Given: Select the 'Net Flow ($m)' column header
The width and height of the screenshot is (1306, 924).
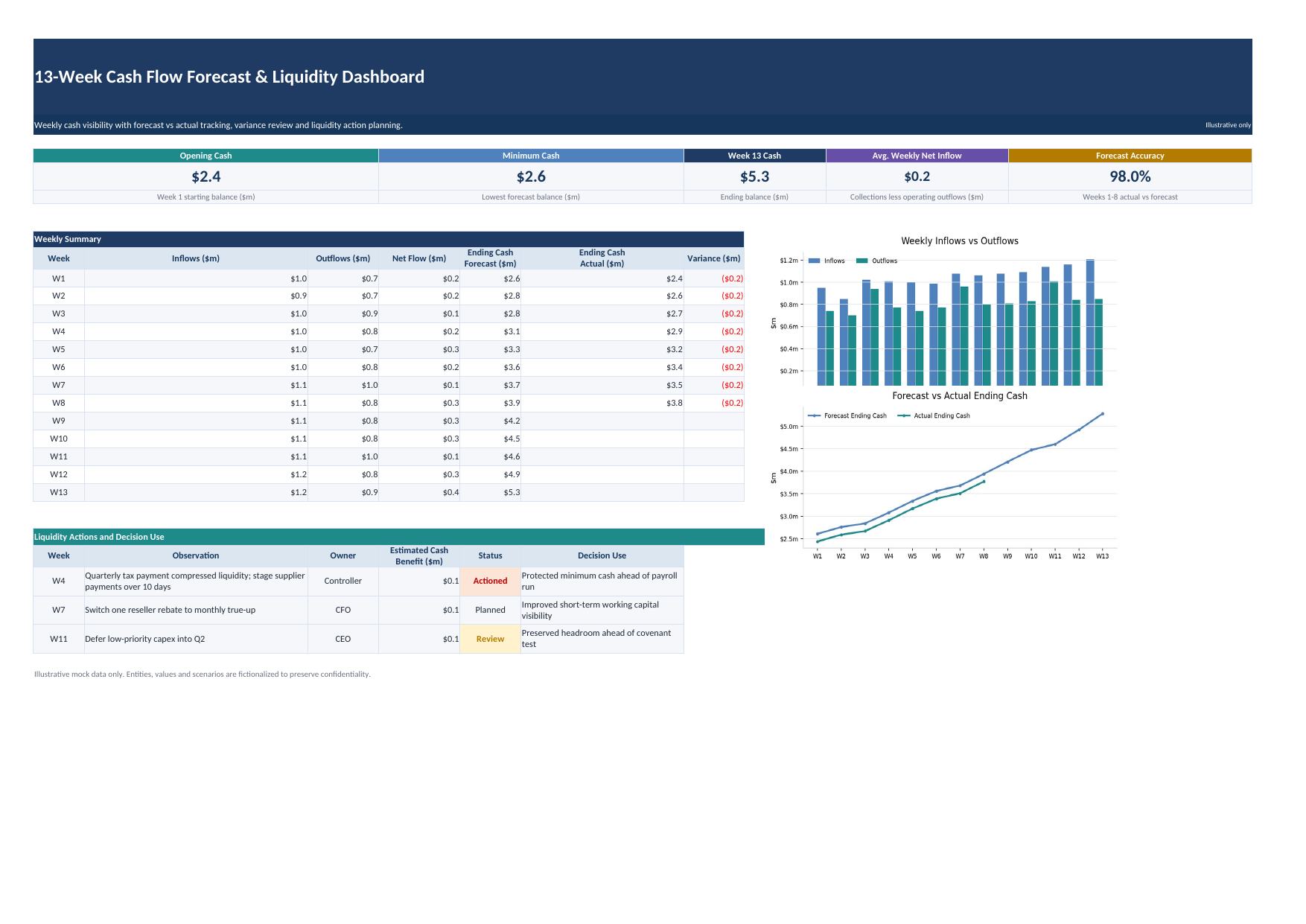Looking at the screenshot, I should (x=419, y=258).
